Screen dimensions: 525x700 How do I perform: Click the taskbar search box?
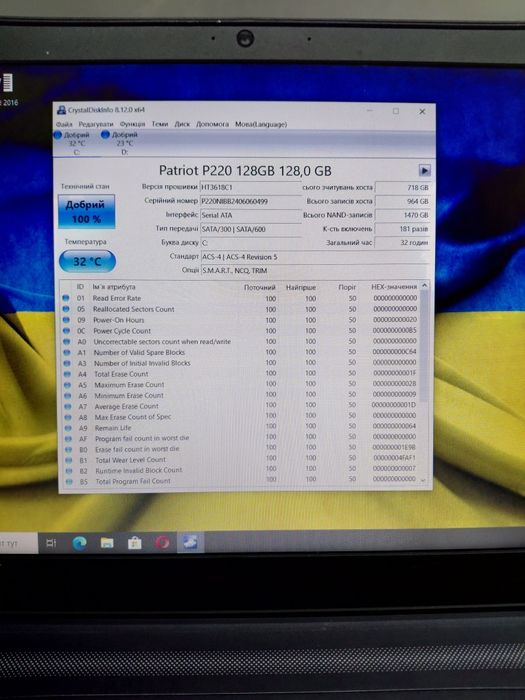(x=18, y=543)
